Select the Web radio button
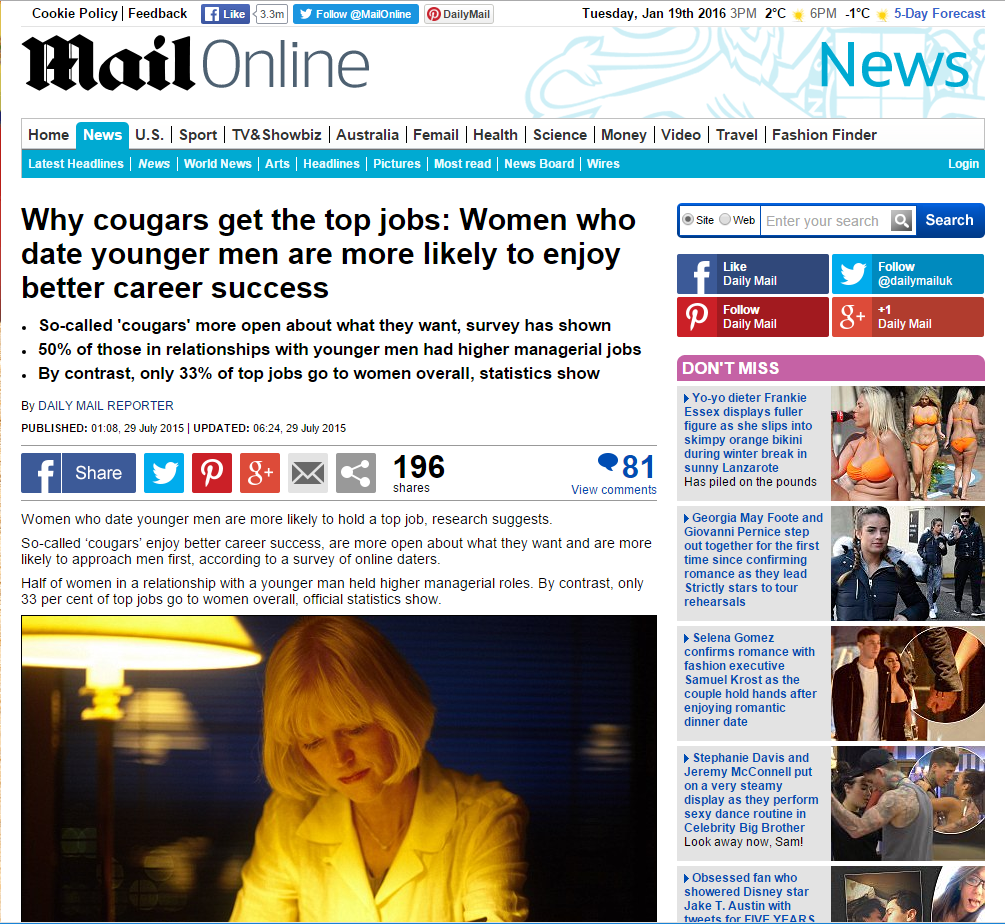 [x=725, y=220]
